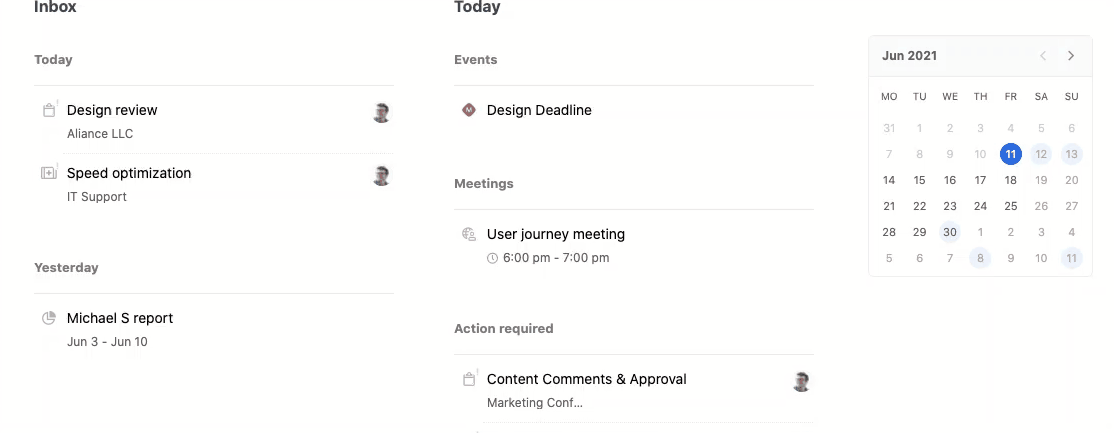Click the clock icon beside 6:00 pm

point(492,258)
